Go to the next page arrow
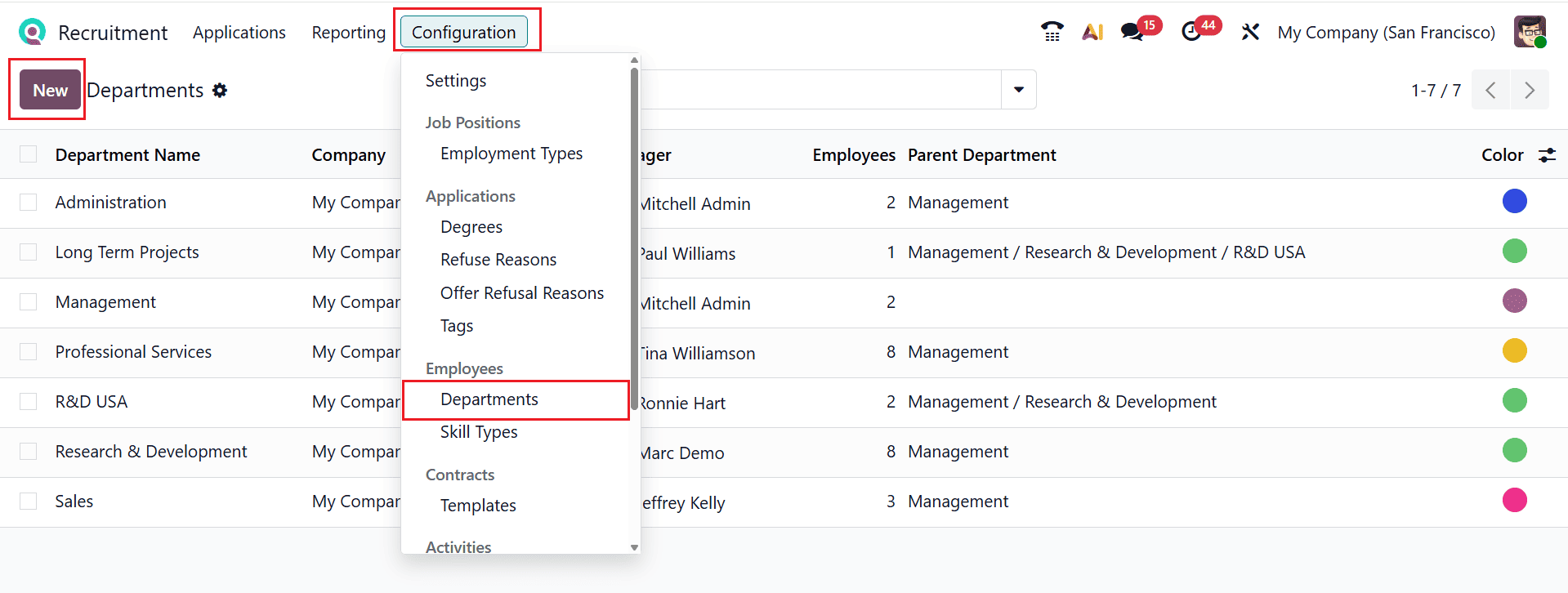 coord(1530,90)
